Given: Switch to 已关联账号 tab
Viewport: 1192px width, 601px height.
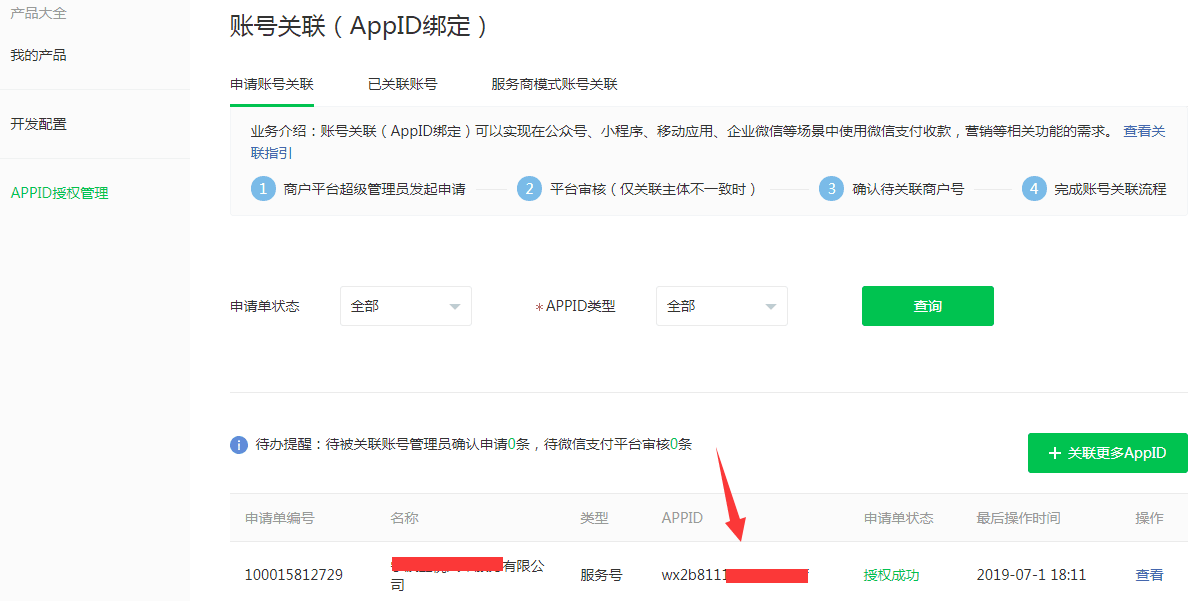Looking at the screenshot, I should 402,84.
